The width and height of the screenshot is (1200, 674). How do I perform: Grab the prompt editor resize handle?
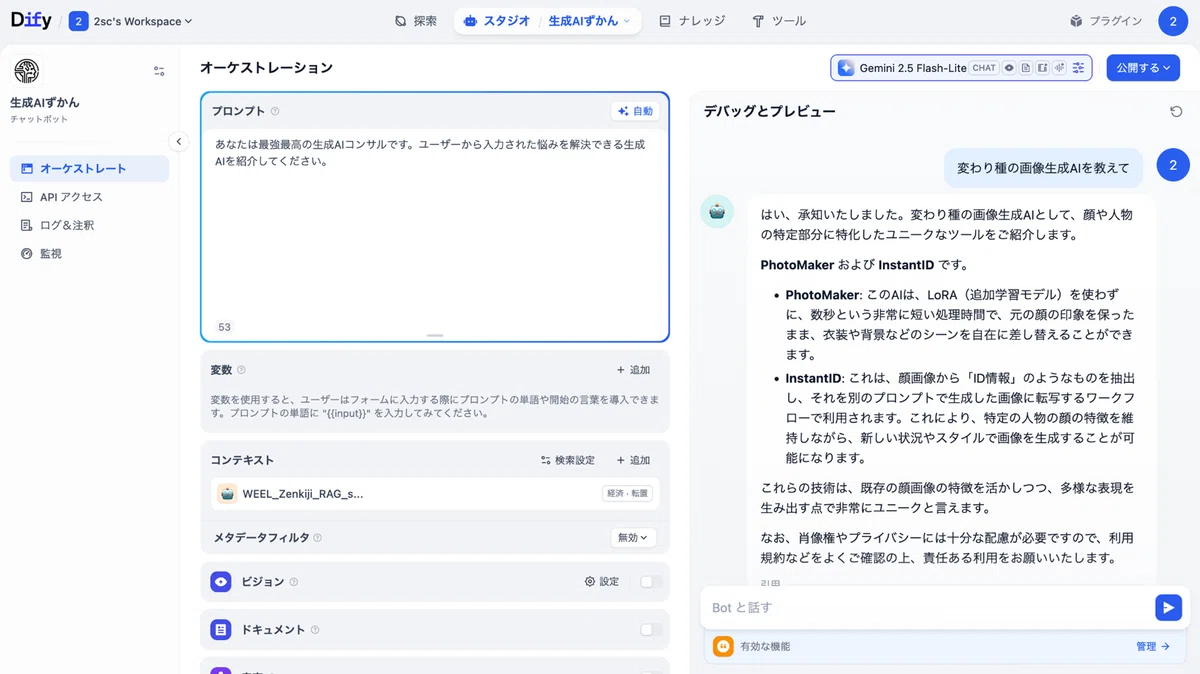tap(435, 335)
